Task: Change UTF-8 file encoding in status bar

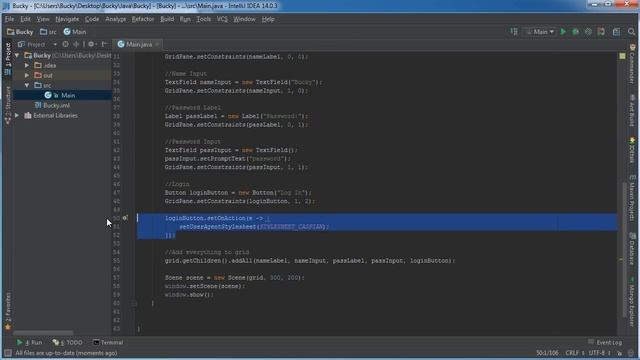Action: [600, 353]
